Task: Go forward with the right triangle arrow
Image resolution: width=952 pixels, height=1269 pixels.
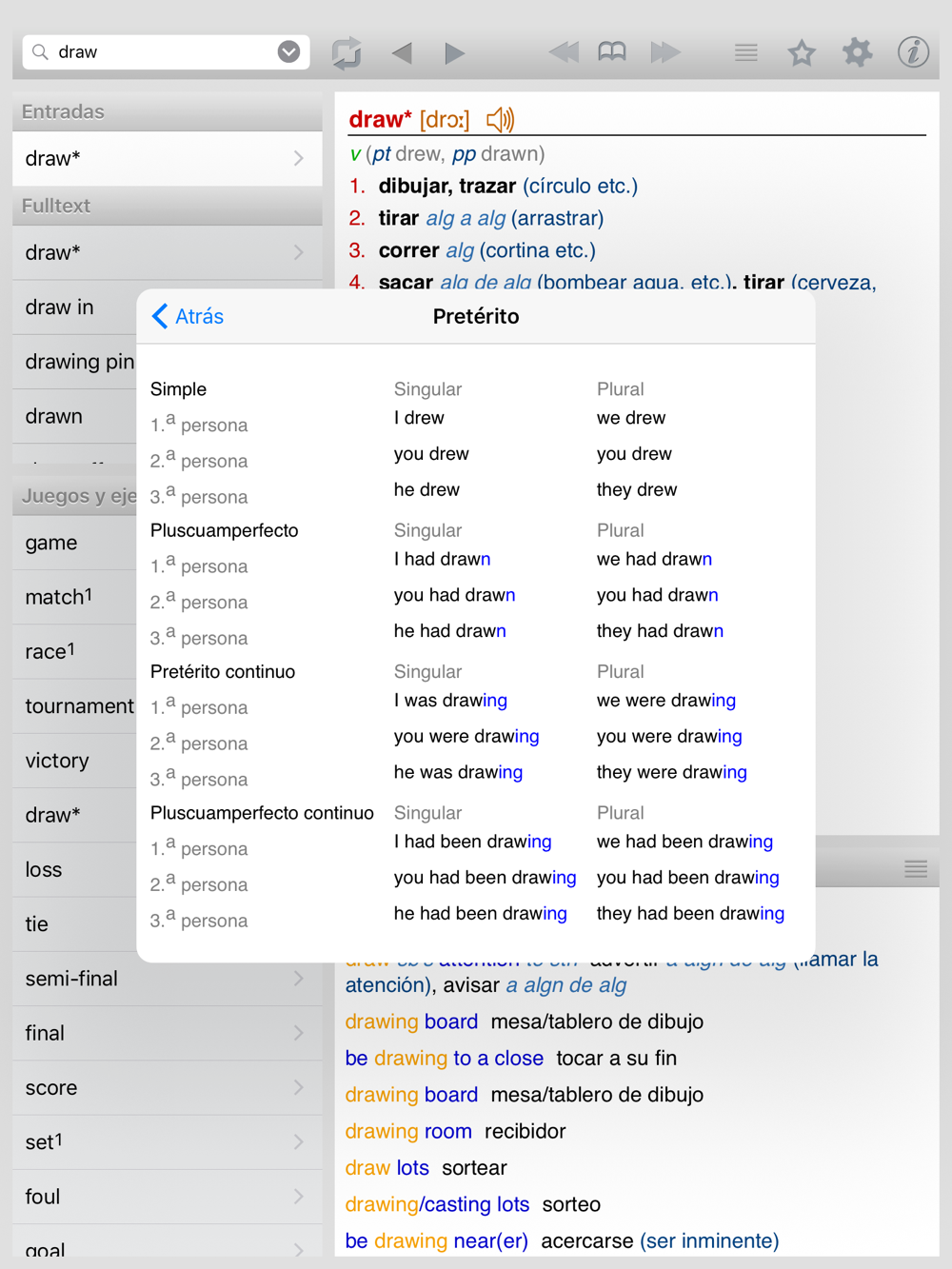Action: click(454, 52)
